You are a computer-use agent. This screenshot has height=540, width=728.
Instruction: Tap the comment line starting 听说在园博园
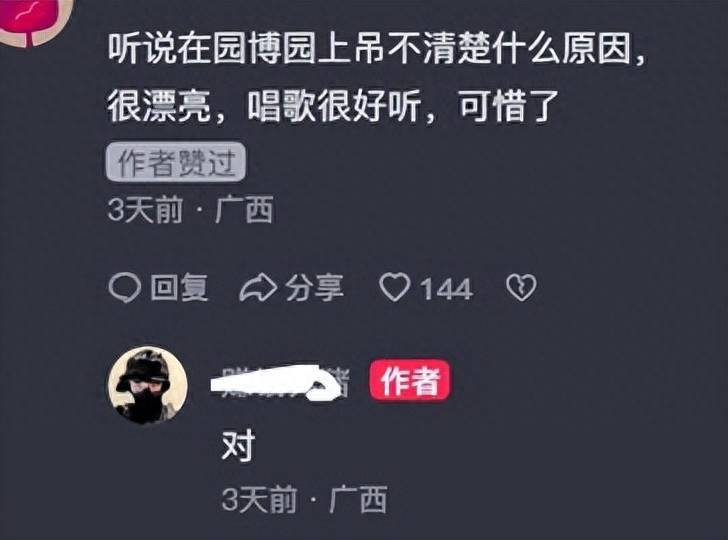[377, 48]
